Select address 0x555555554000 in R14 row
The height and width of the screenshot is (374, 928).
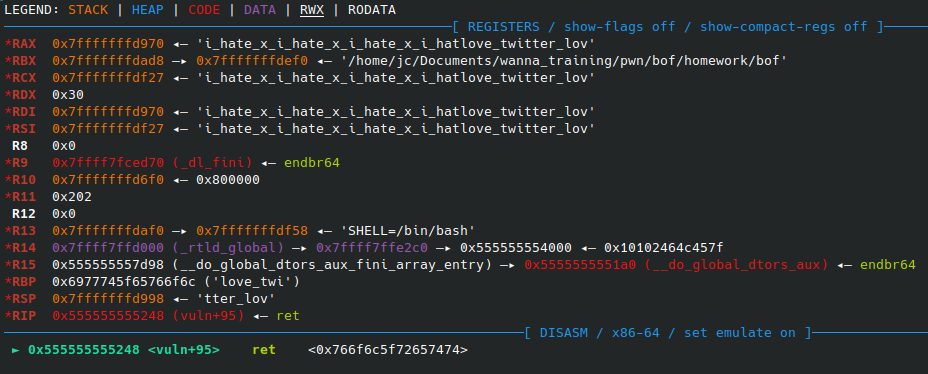point(515,247)
